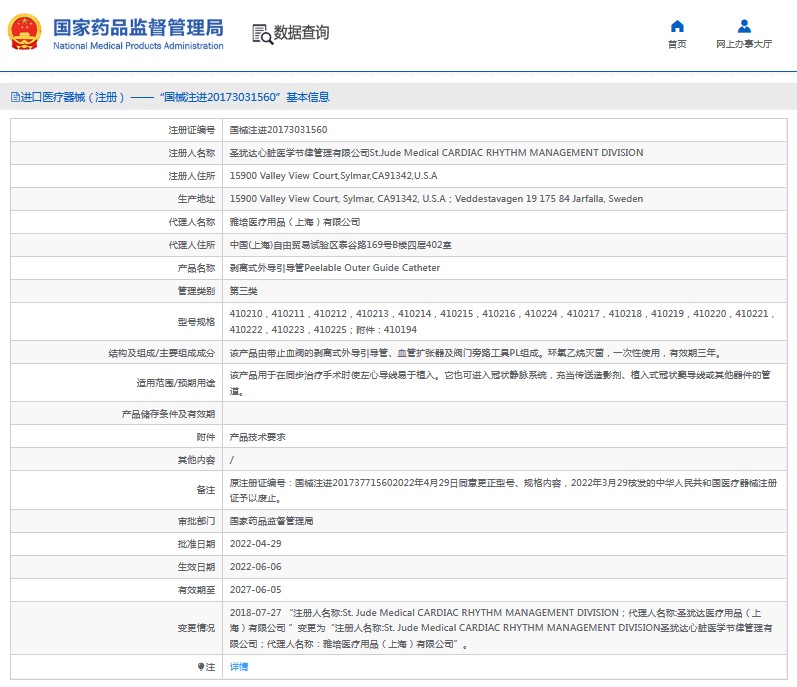The width and height of the screenshot is (797, 687).
Task: Click the intended use description text
Action: click(x=500, y=383)
